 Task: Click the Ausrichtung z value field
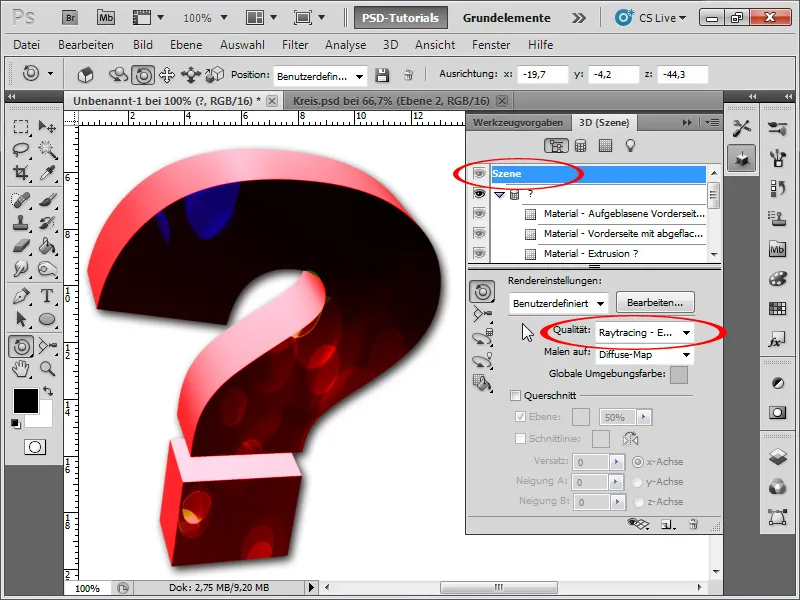point(683,74)
